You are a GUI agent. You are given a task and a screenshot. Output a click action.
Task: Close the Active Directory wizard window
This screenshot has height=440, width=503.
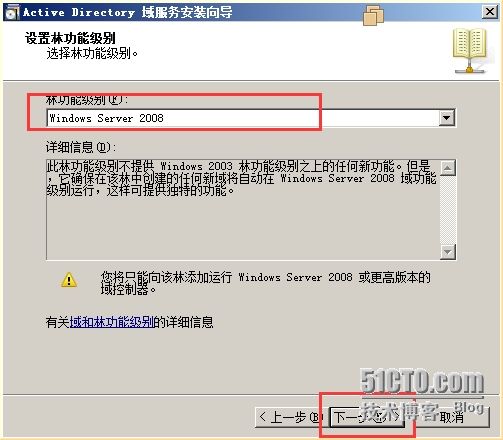click(x=490, y=12)
